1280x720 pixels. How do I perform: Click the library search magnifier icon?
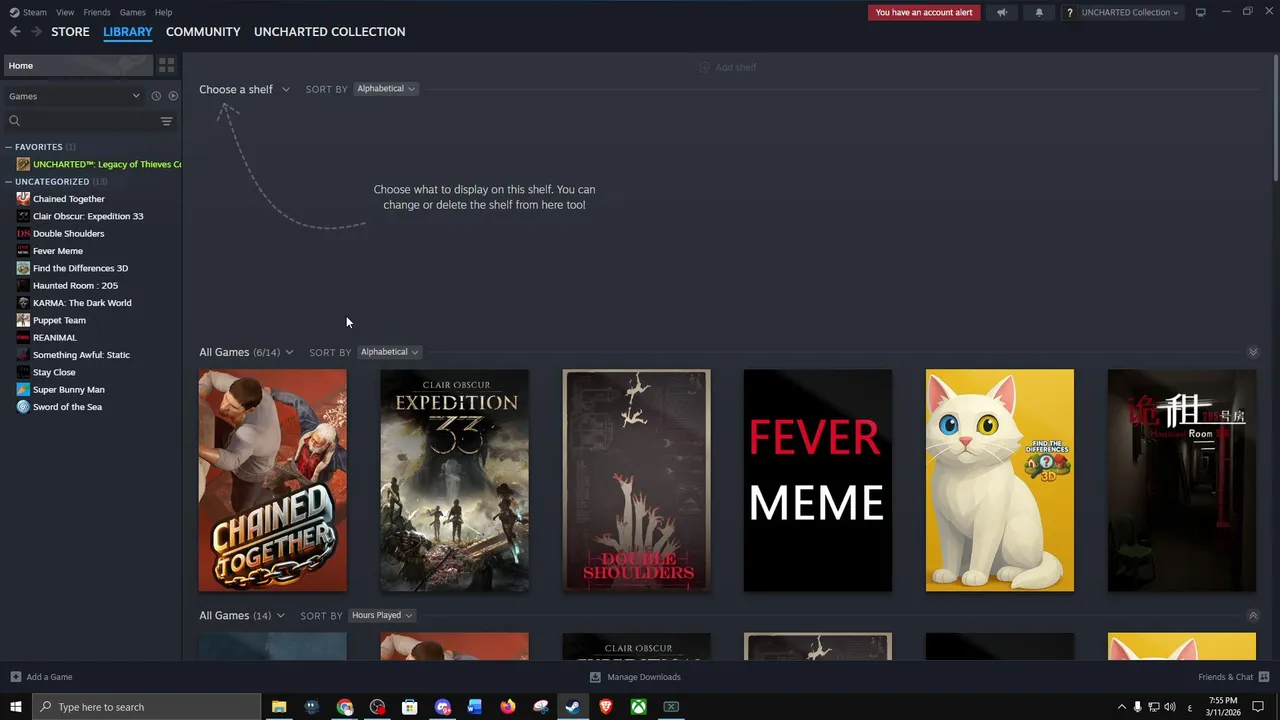click(x=14, y=121)
